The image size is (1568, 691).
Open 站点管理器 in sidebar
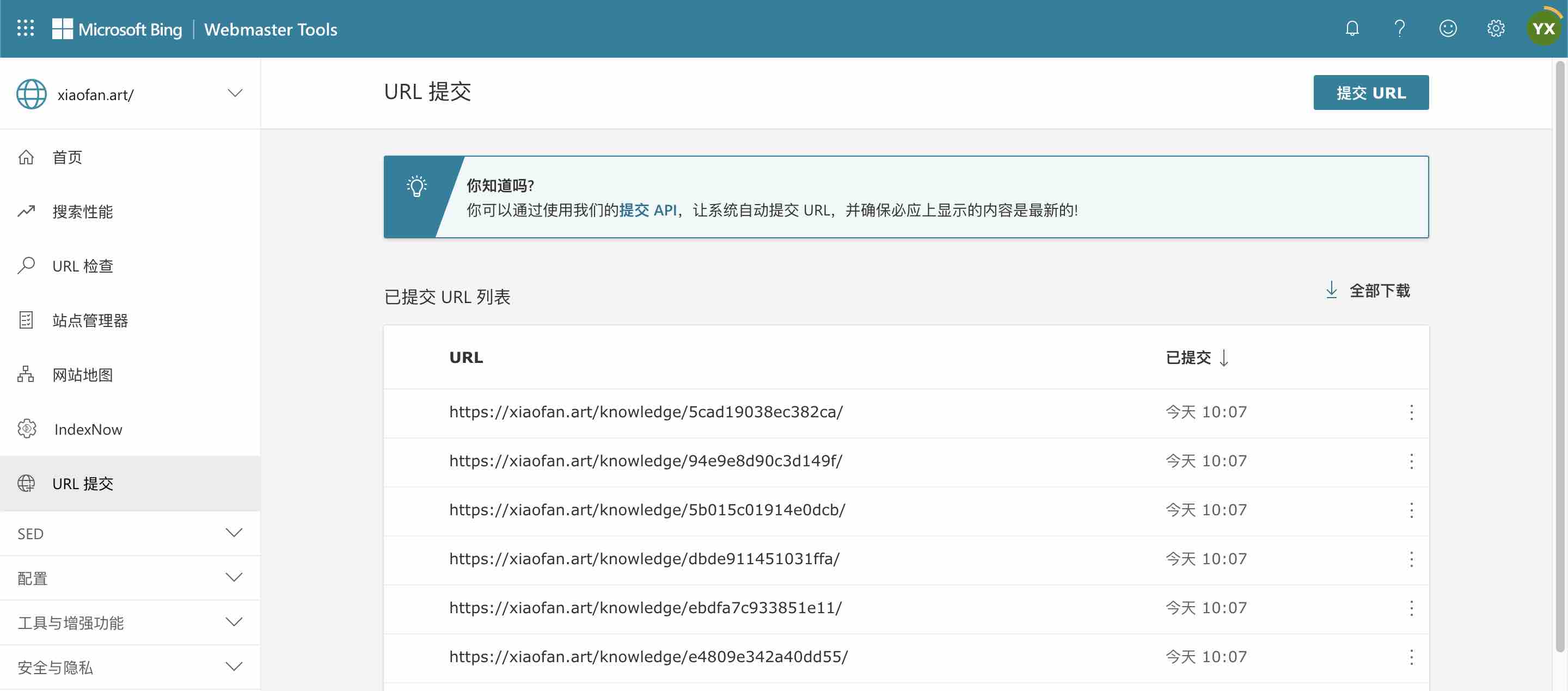pyautogui.click(x=90, y=320)
